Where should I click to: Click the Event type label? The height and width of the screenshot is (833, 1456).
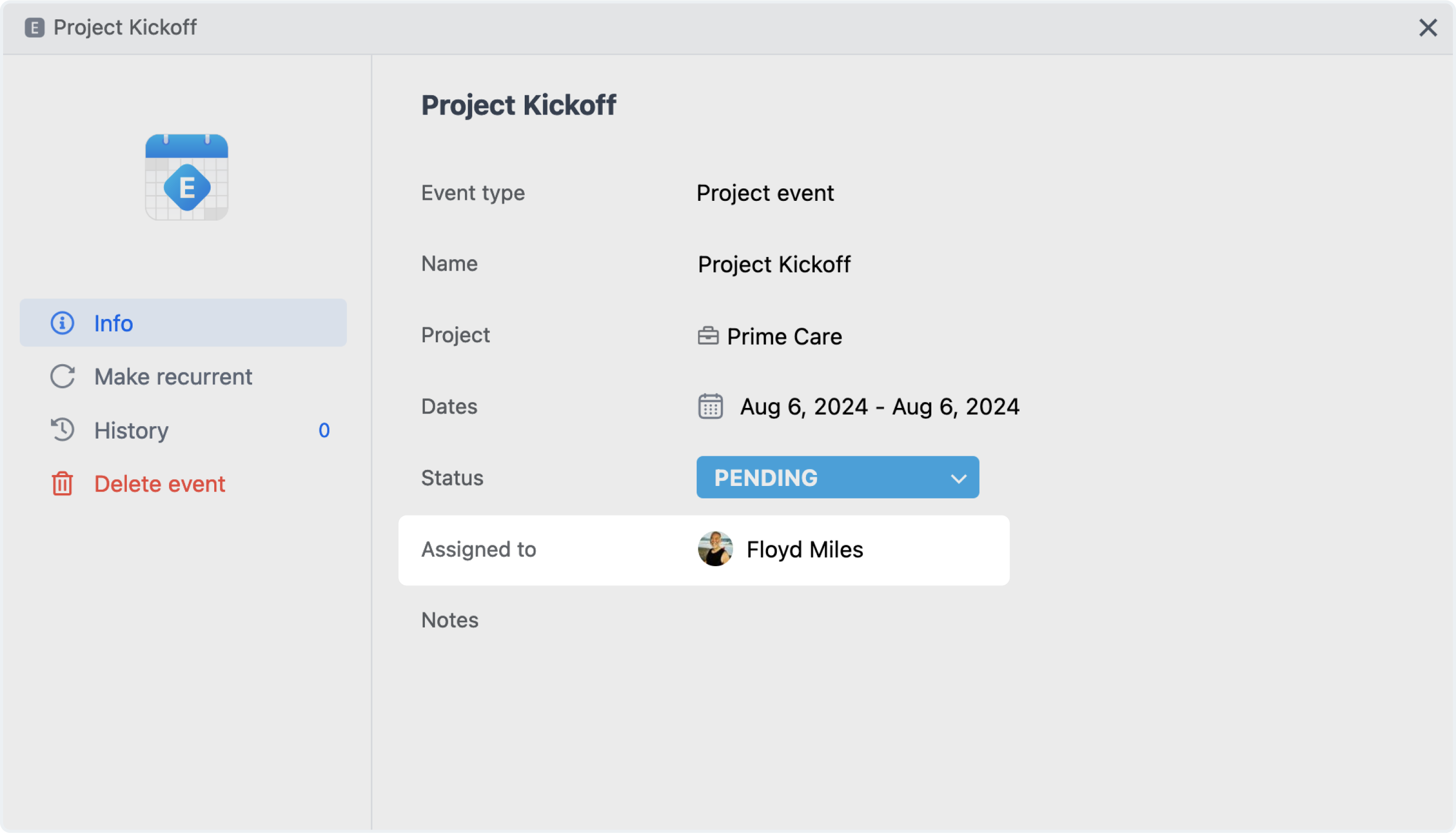[473, 194]
